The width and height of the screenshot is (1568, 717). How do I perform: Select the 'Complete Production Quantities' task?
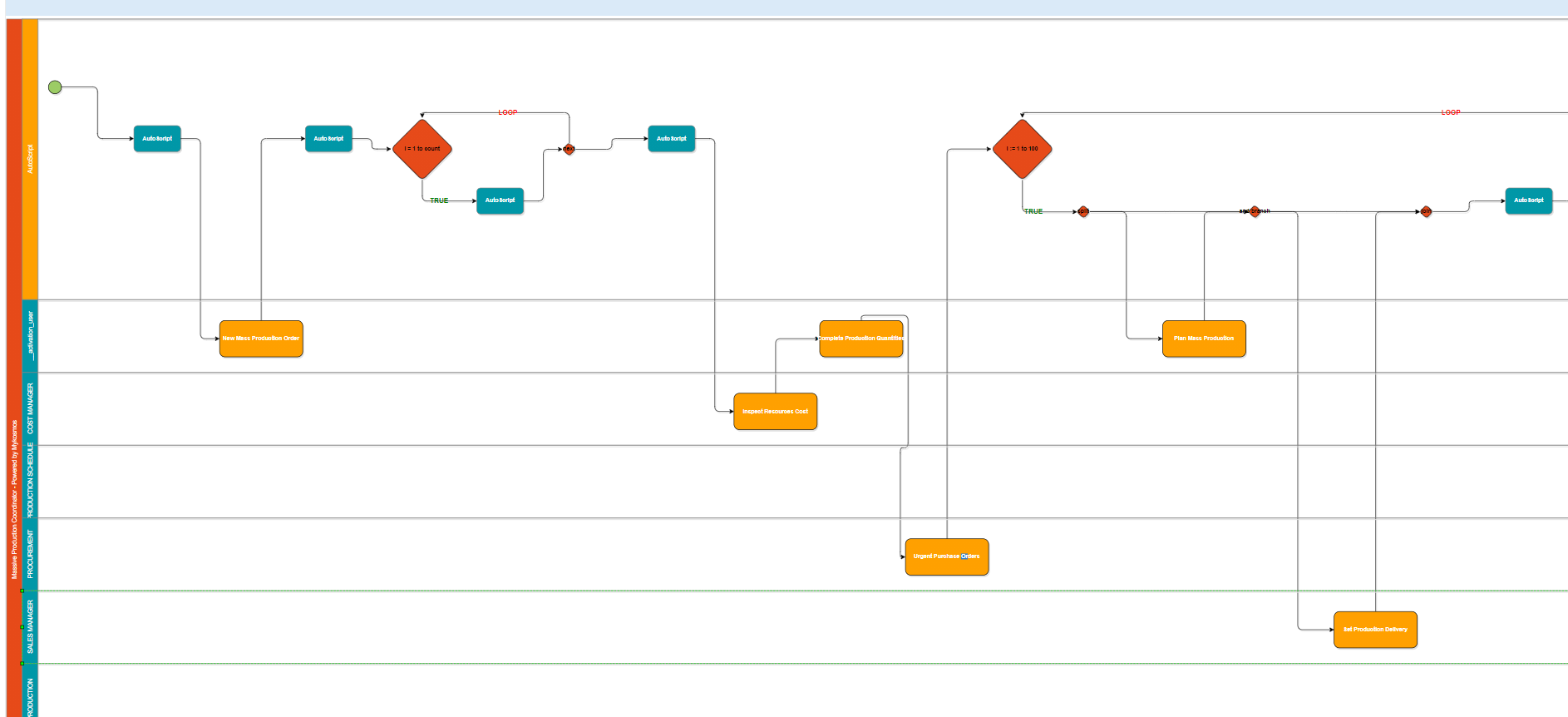[861, 339]
